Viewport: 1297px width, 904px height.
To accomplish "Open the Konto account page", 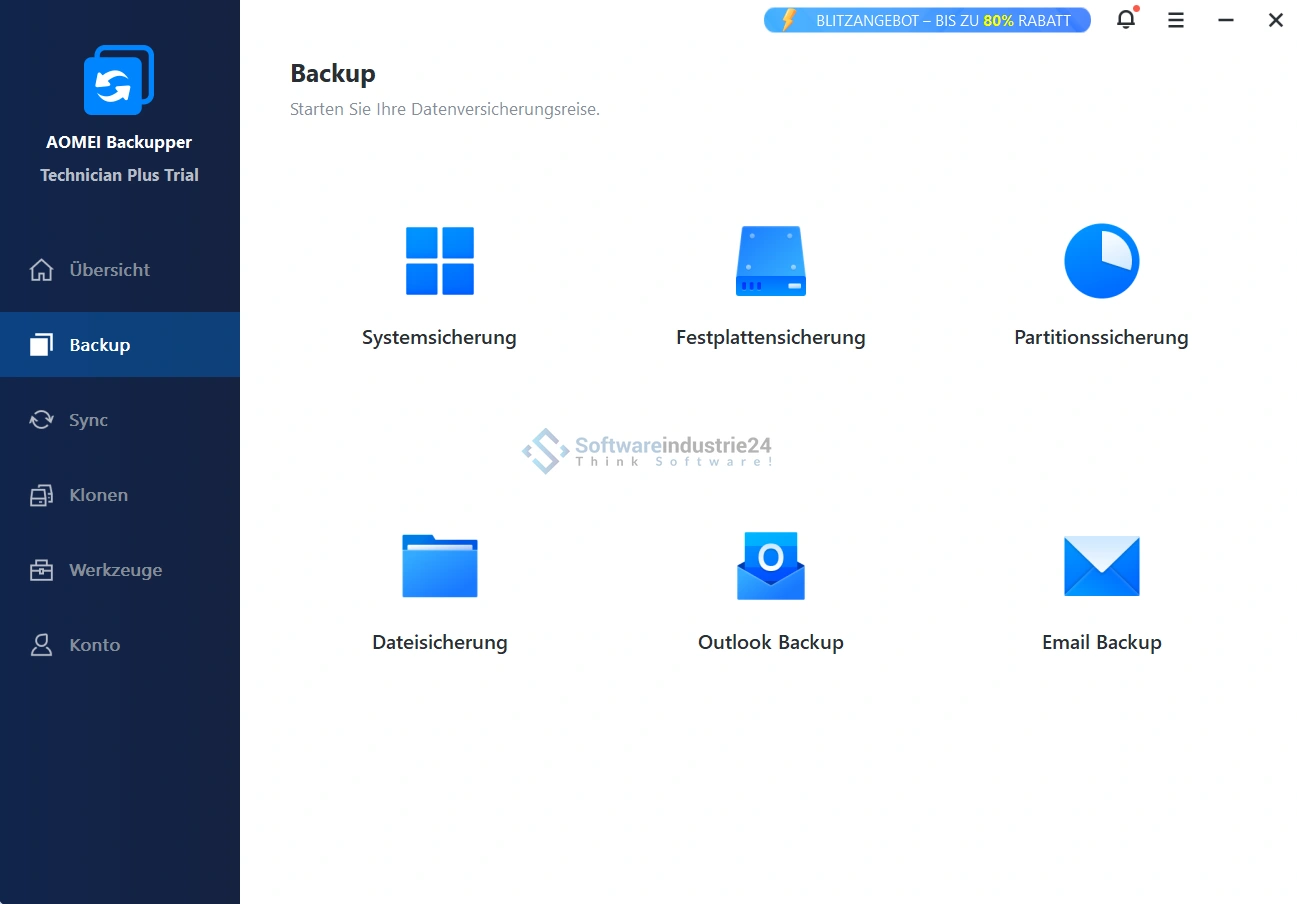I will 94,645.
